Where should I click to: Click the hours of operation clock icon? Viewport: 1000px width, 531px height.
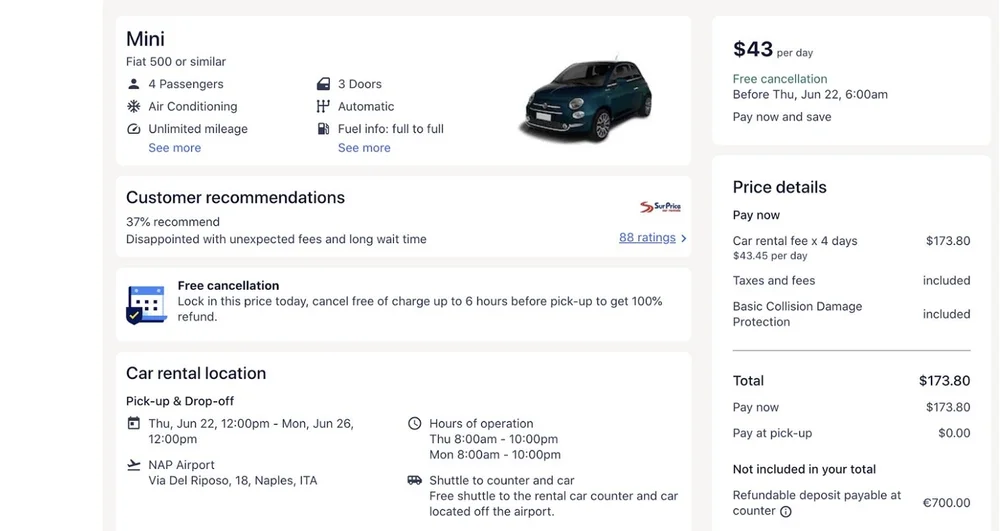[x=415, y=423]
